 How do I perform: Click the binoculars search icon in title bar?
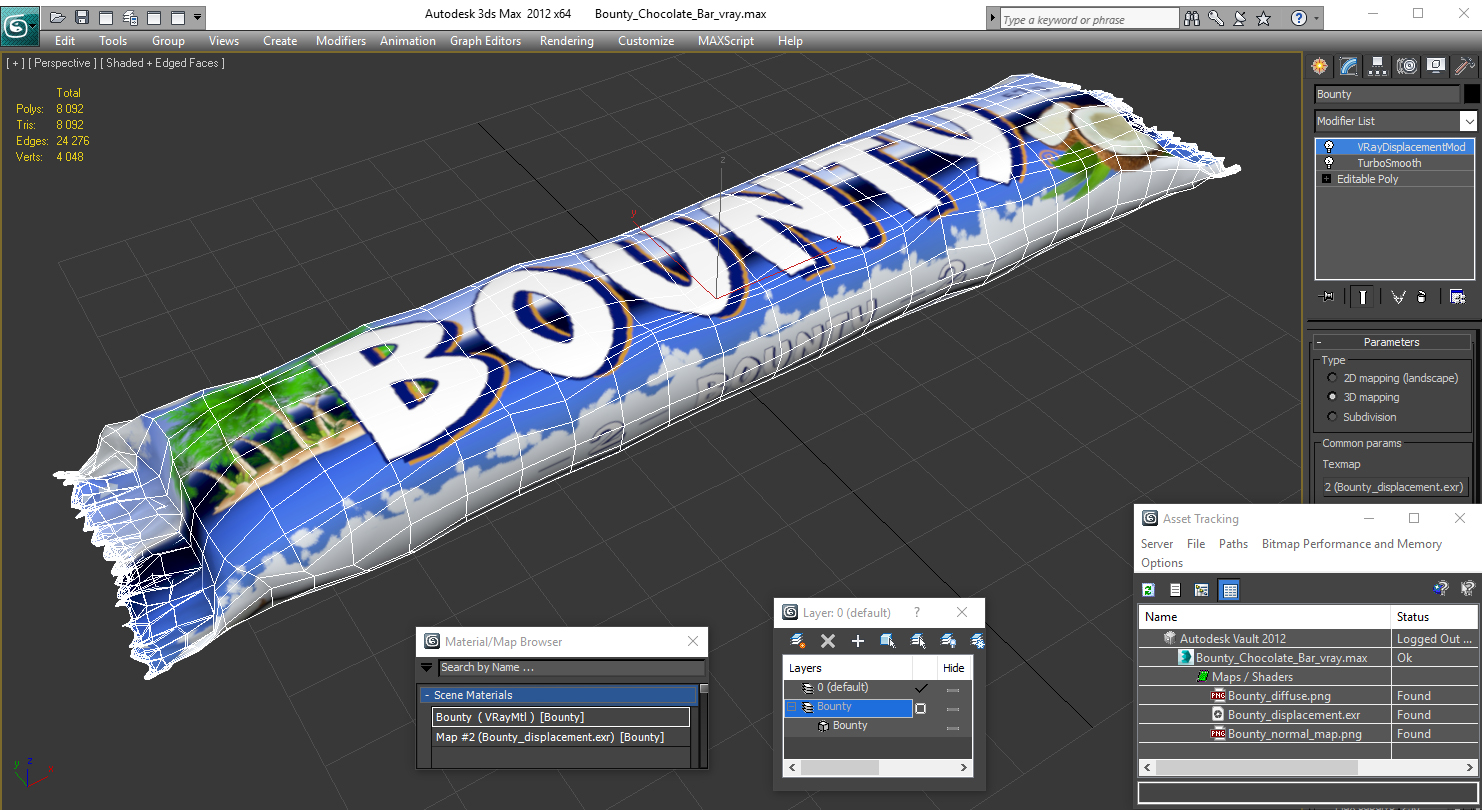tap(1192, 18)
